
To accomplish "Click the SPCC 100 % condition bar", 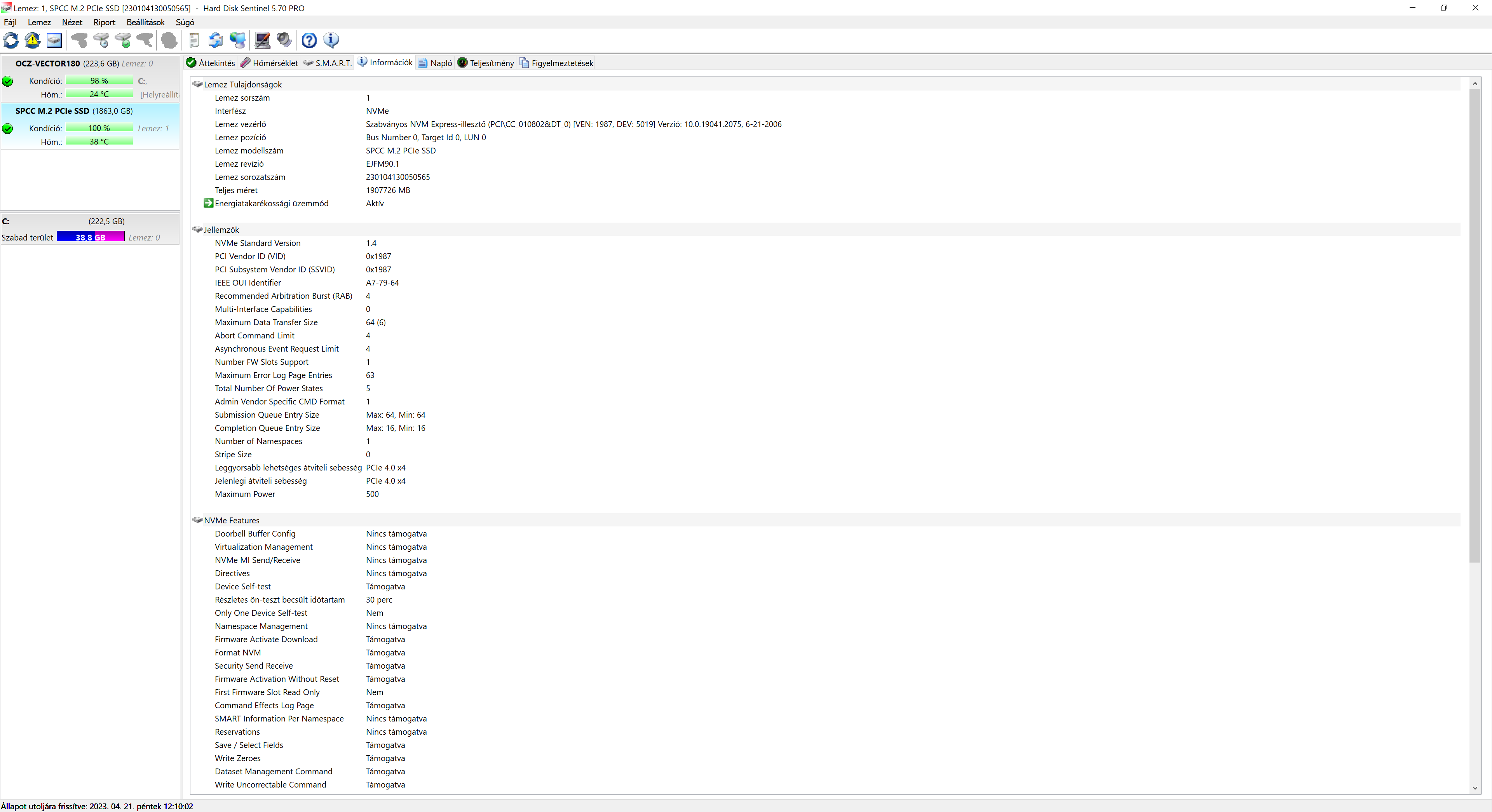I will click(x=99, y=129).
